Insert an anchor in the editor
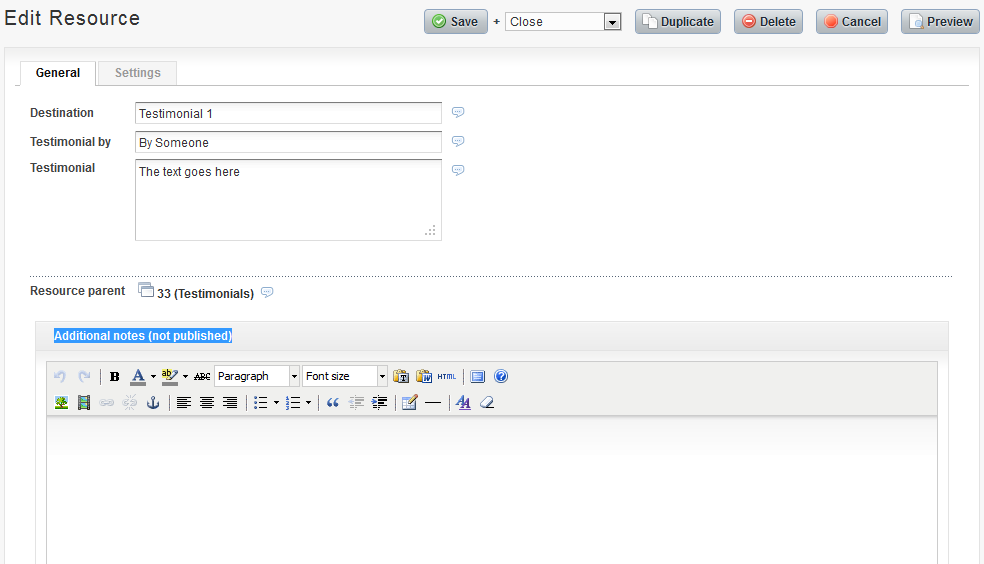 click(153, 403)
